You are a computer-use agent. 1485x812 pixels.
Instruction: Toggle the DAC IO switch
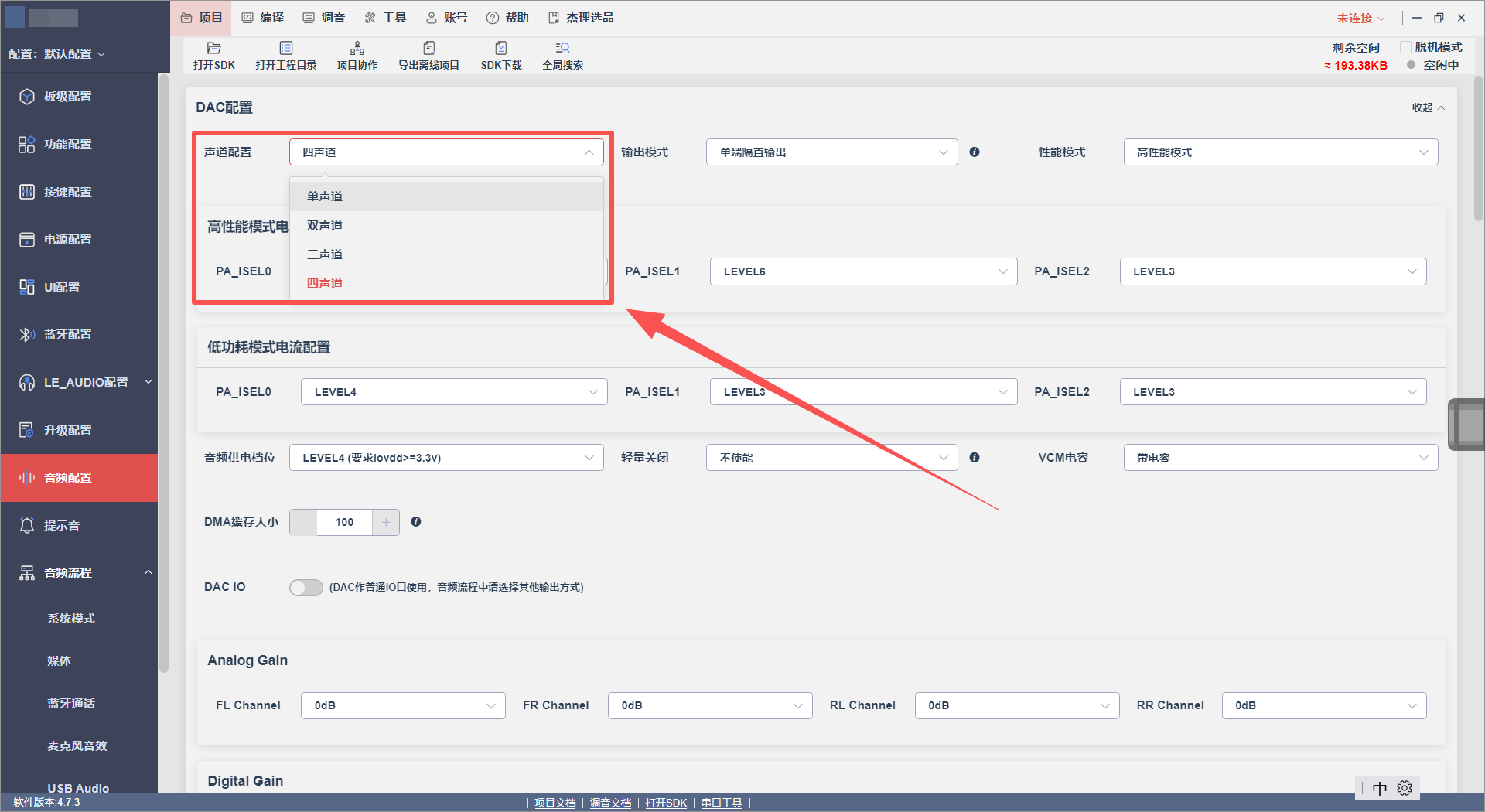click(x=306, y=588)
